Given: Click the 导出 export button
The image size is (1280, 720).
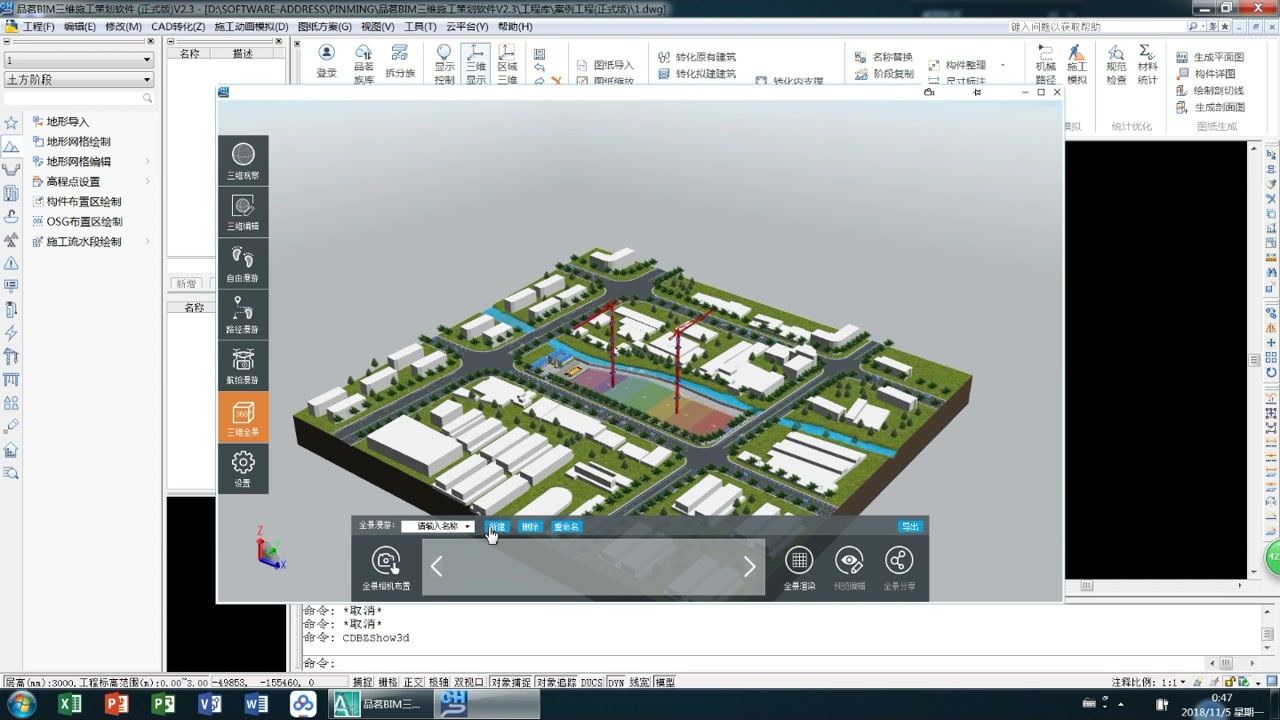Looking at the screenshot, I should click(910, 526).
